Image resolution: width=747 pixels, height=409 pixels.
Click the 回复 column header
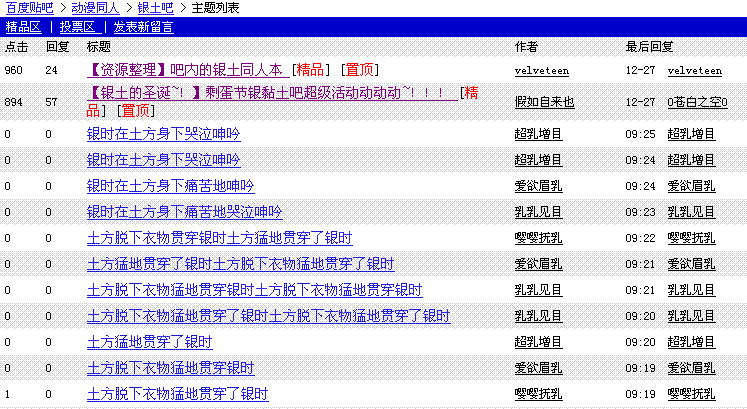click(58, 47)
